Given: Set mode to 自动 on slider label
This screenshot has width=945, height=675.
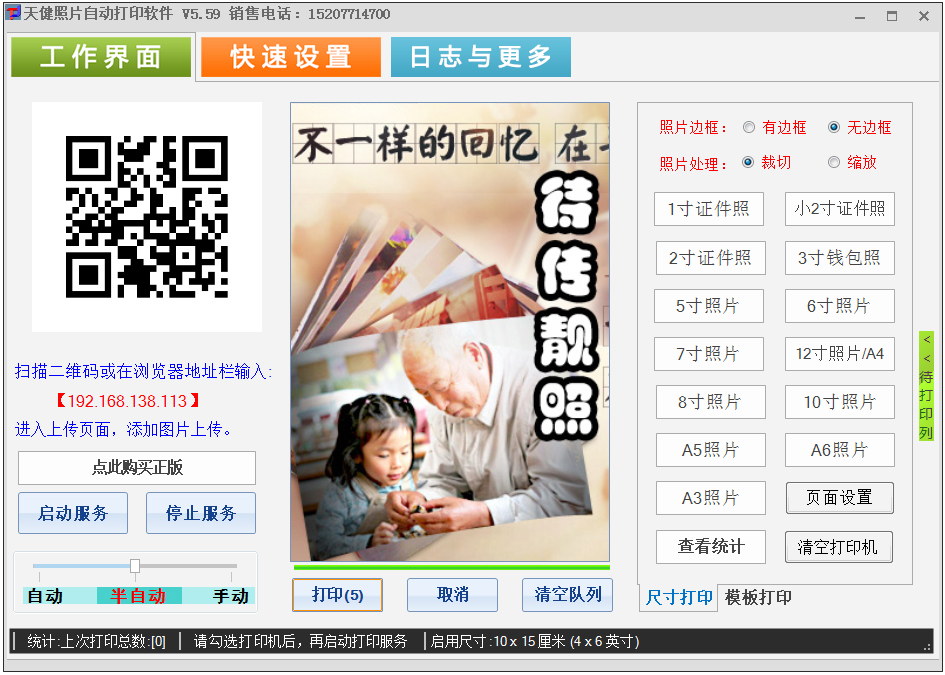Looking at the screenshot, I should [45, 596].
